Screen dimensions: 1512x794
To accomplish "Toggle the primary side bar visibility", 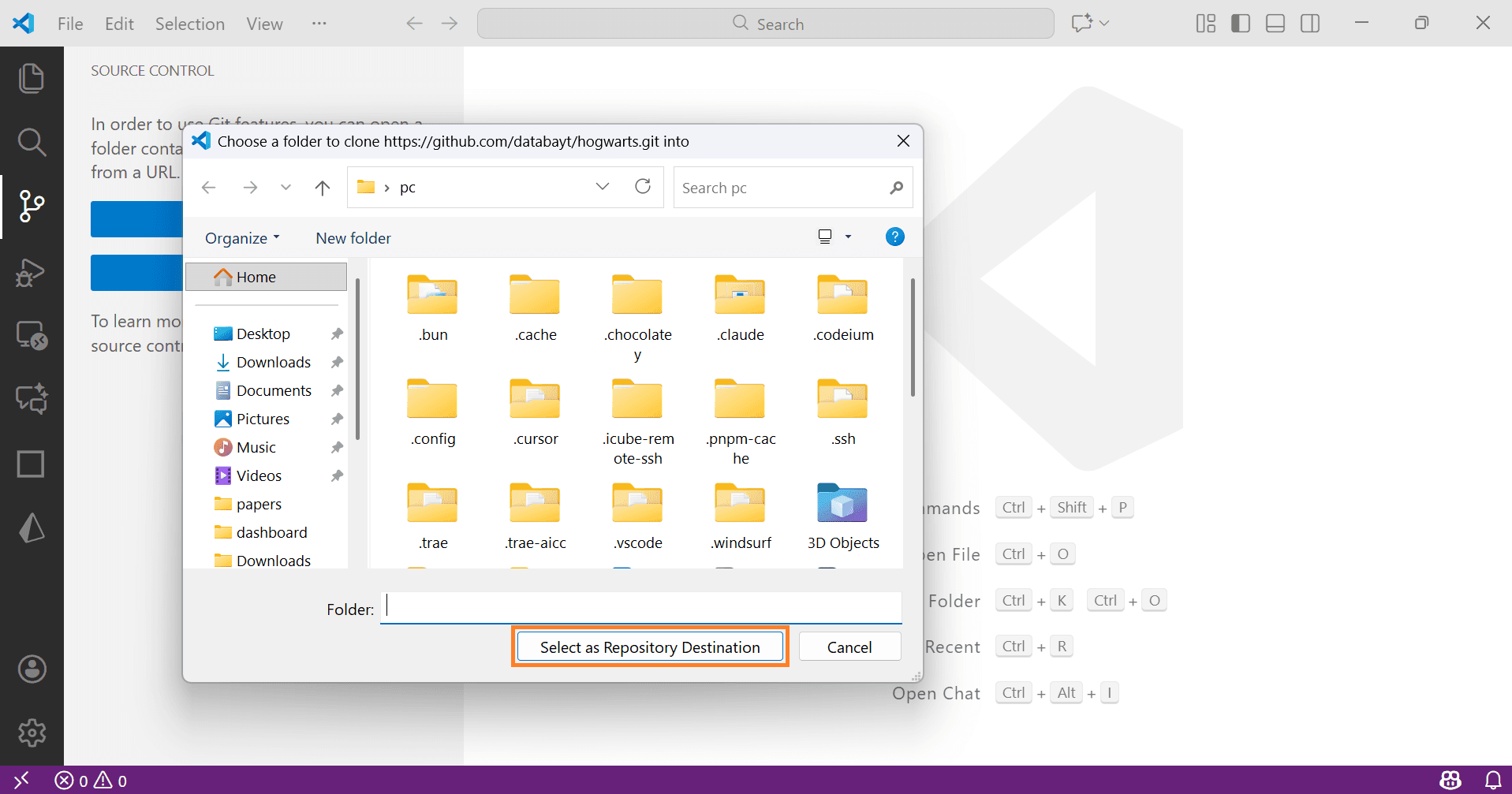I will pos(1240,23).
